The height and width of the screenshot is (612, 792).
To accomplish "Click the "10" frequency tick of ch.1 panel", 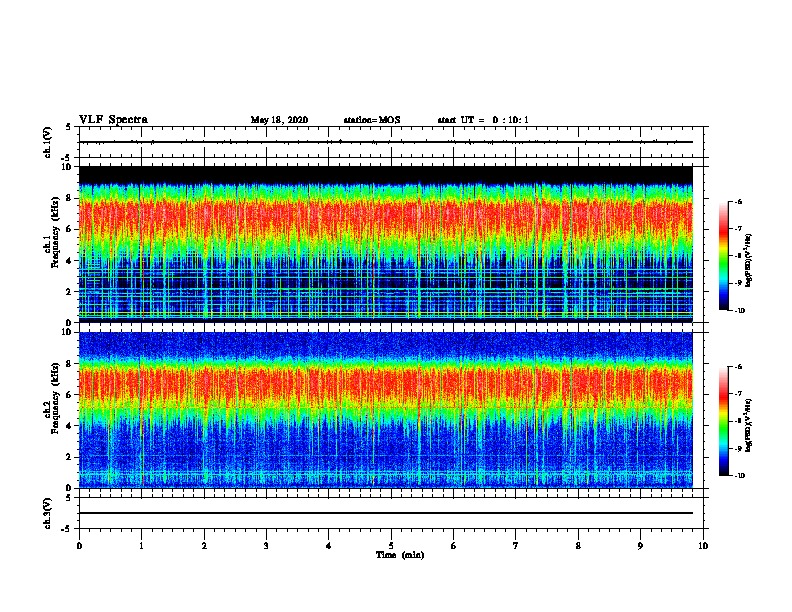I will (68, 167).
